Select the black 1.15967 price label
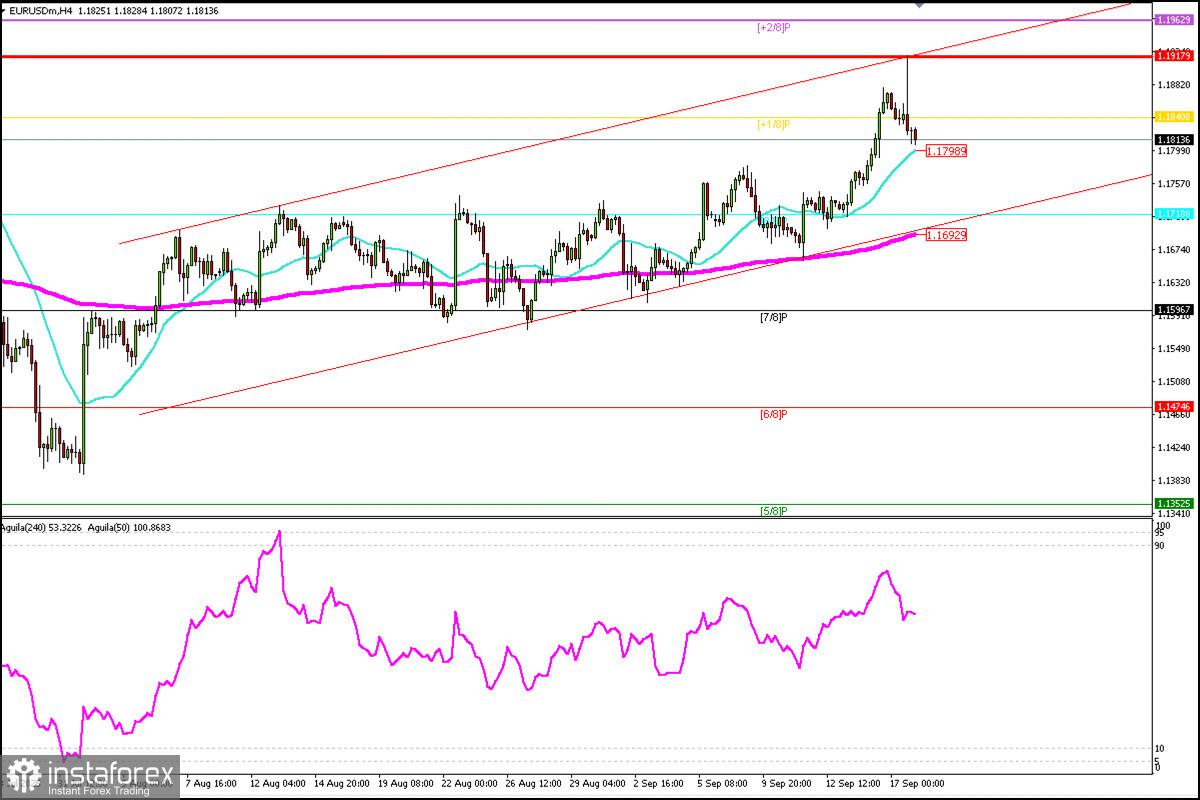Image resolution: width=1200 pixels, height=800 pixels. [x=1172, y=310]
